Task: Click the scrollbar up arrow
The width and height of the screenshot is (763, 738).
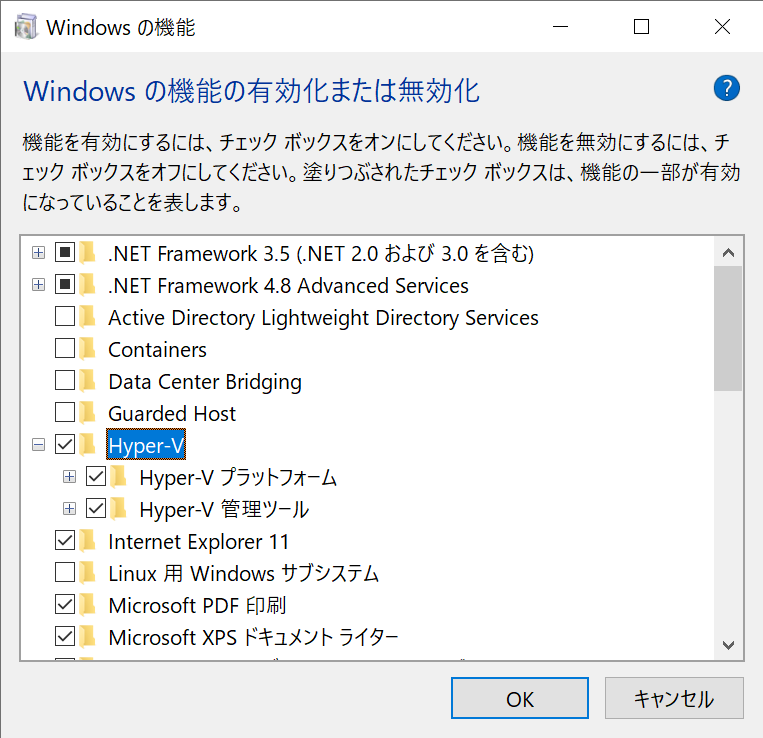Action: tap(728, 252)
